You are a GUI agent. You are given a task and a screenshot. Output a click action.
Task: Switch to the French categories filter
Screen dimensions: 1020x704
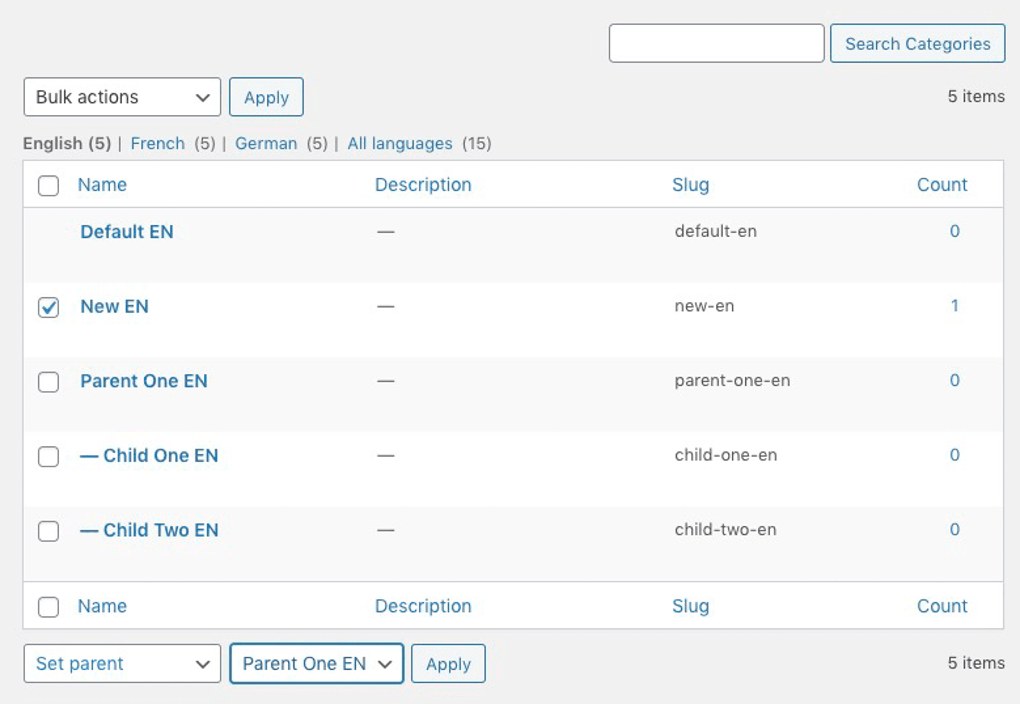point(157,143)
